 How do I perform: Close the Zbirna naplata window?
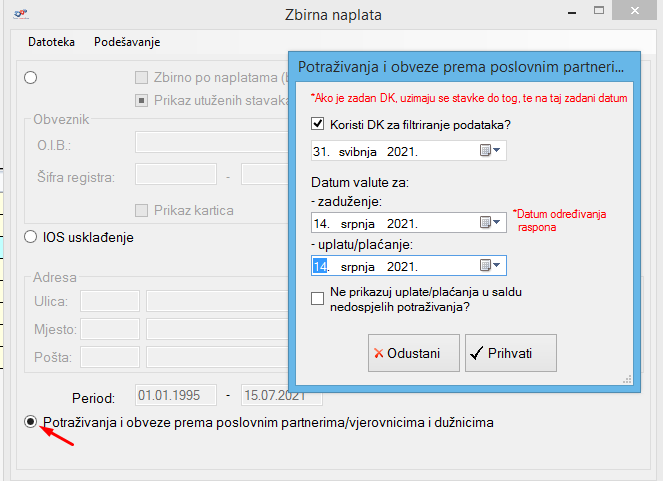(x=640, y=12)
